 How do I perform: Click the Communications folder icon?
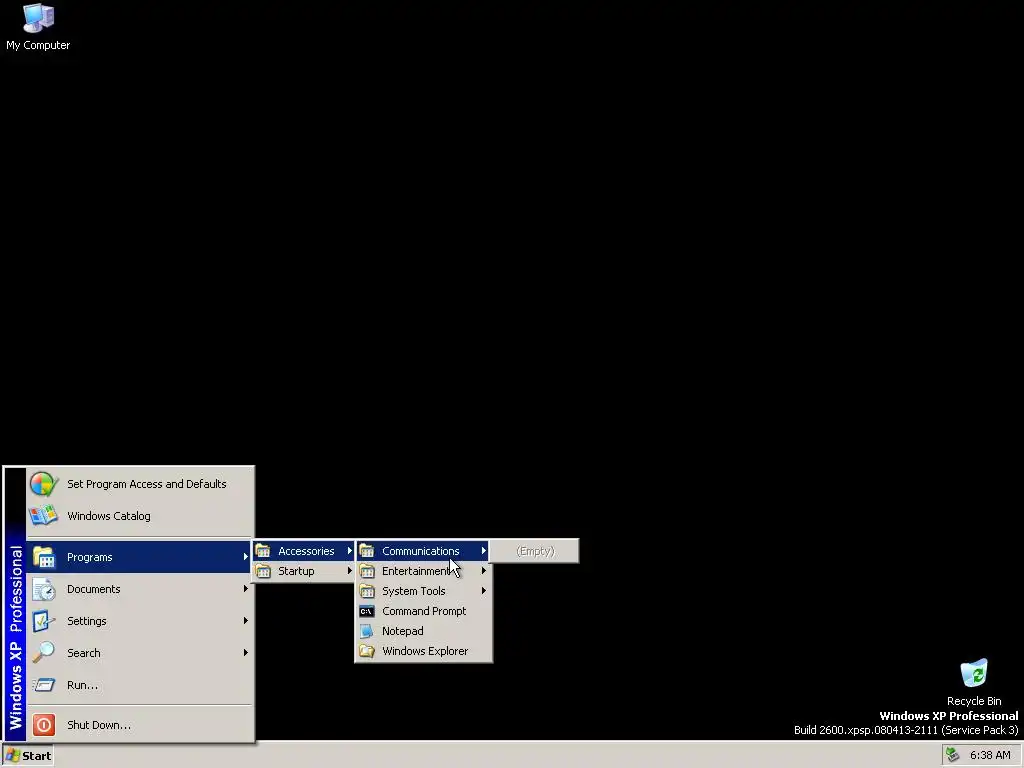pos(367,551)
